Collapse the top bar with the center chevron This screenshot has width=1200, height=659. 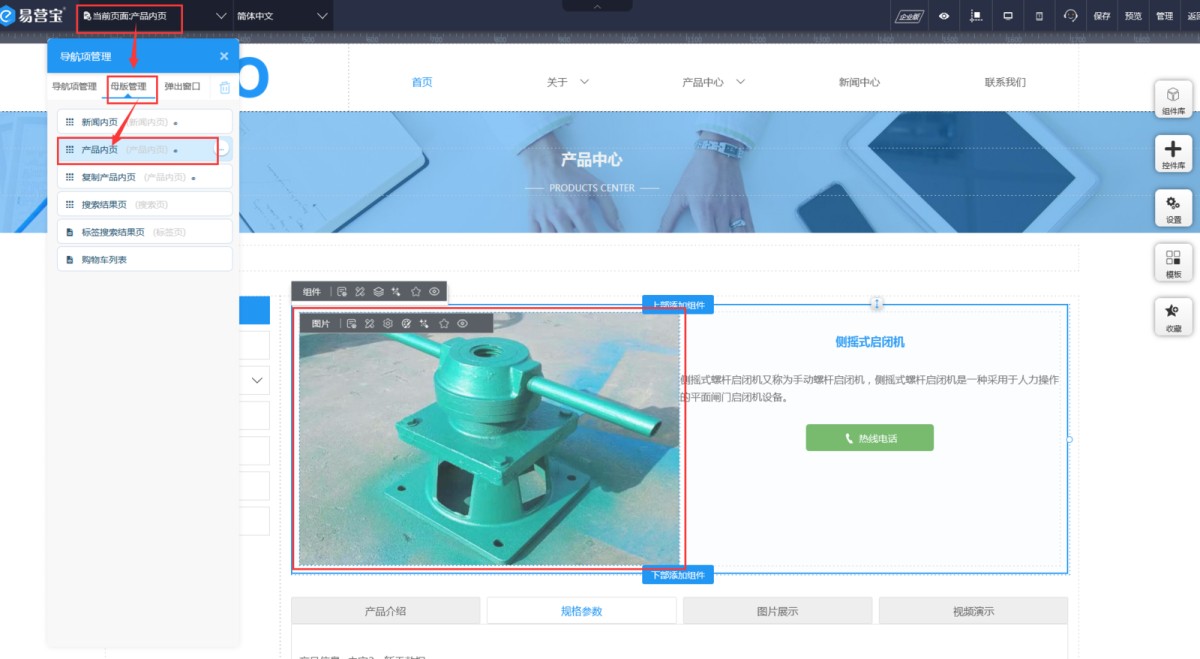[x=597, y=6]
